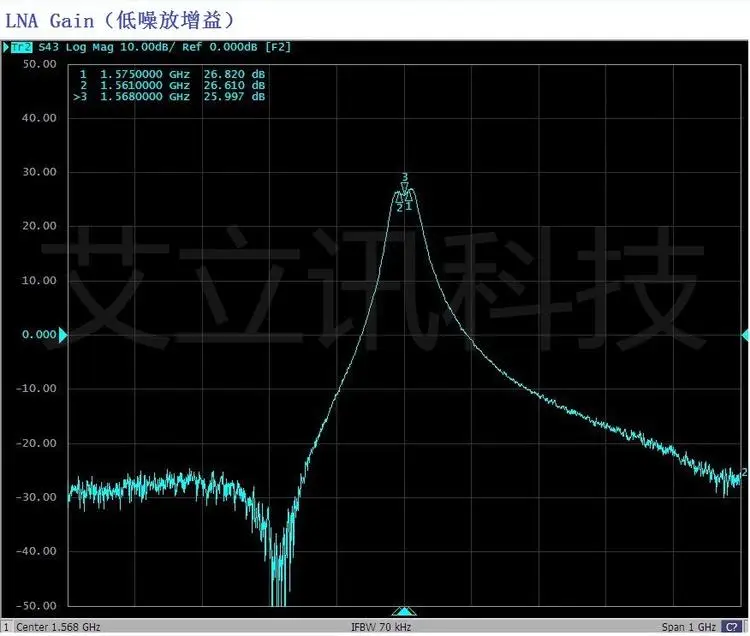Click the right-side reference position arrow
Screen dimensions: 750x636
pyautogui.click(x=746, y=335)
